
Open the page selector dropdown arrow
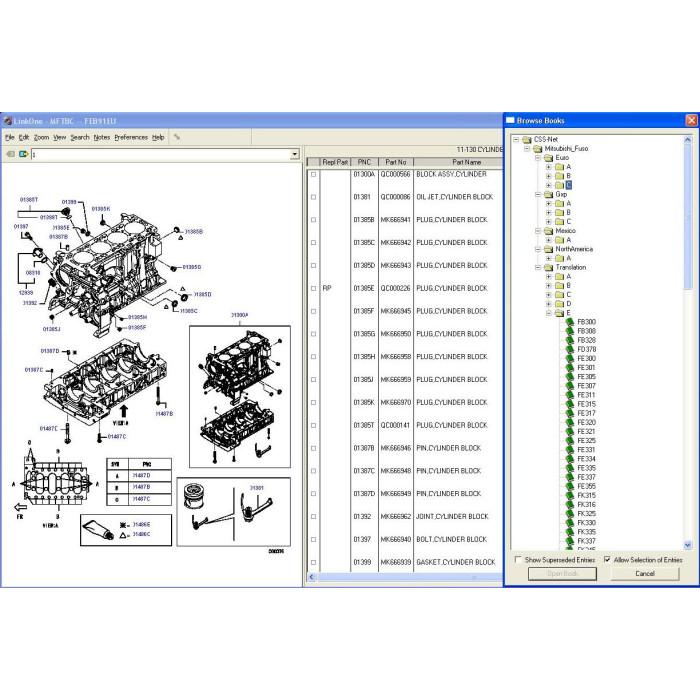tap(295, 154)
